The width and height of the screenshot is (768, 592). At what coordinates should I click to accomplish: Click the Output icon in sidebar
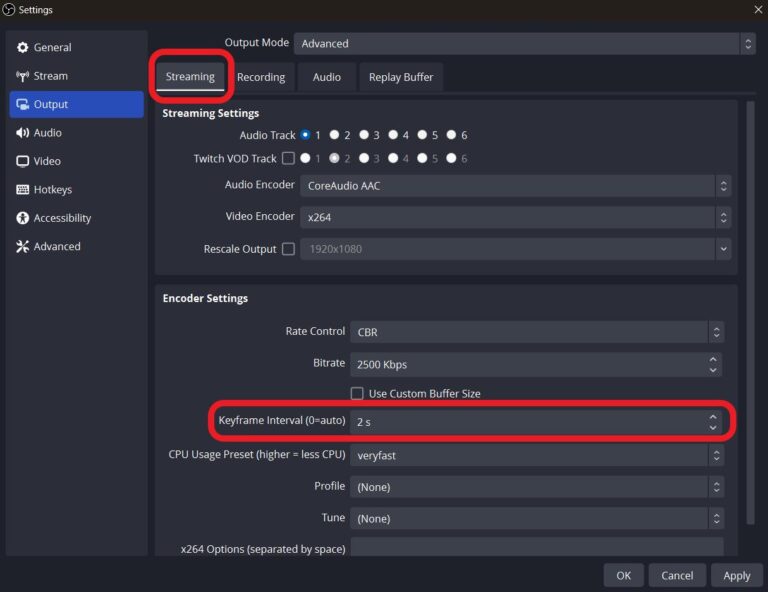click(23, 105)
